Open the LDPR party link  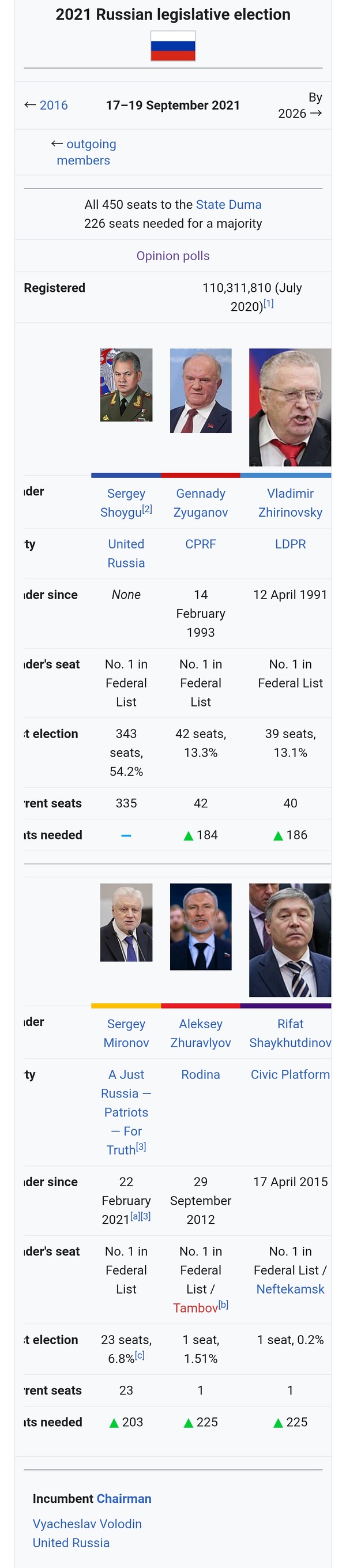pyautogui.click(x=290, y=544)
